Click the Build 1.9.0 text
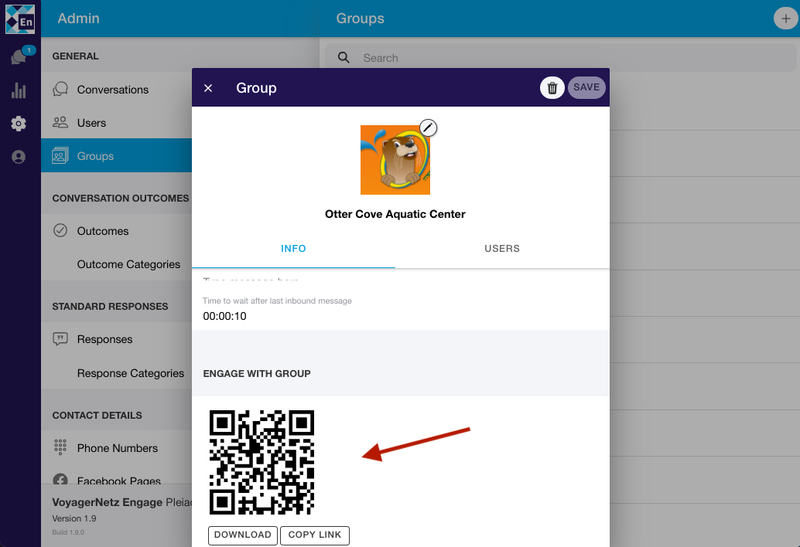Screen dimensions: 800x547 point(68,532)
